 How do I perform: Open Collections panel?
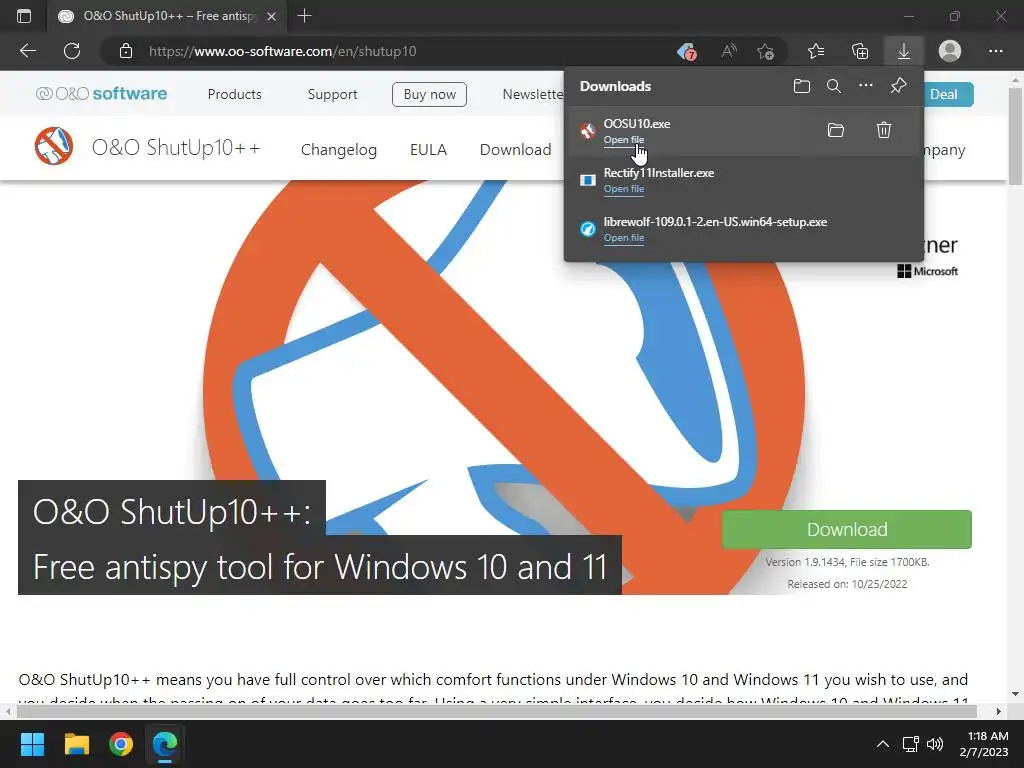[860, 51]
